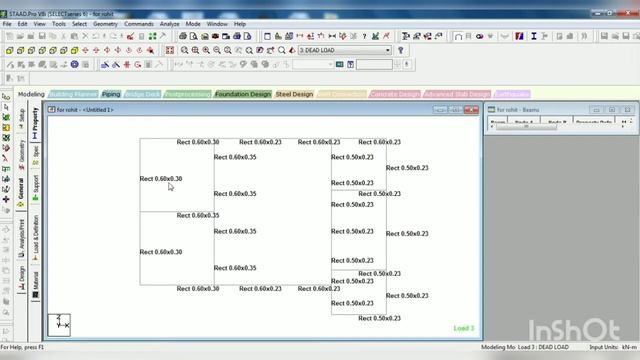The height and width of the screenshot is (360, 640).
Task: Open the DEAD LOAD load case dropdown
Action: point(345,50)
